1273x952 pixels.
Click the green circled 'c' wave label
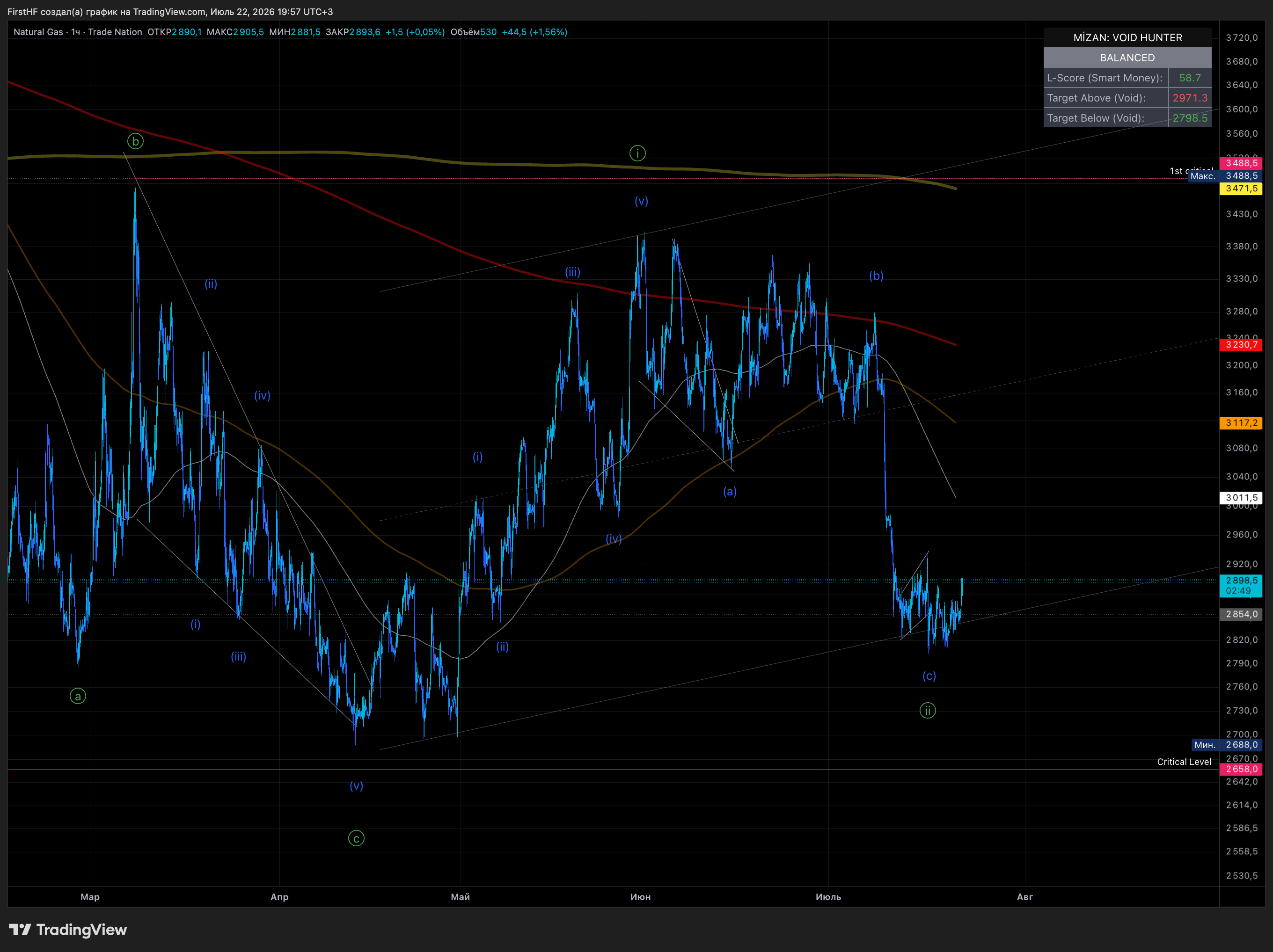coord(356,838)
